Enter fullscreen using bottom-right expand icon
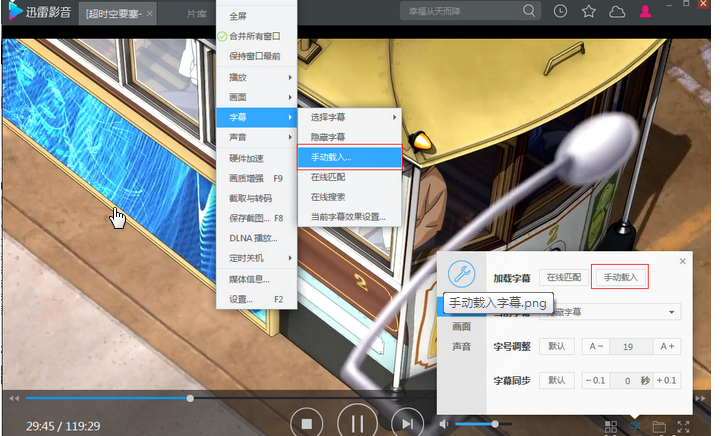This screenshot has height=436, width=722. [684, 427]
